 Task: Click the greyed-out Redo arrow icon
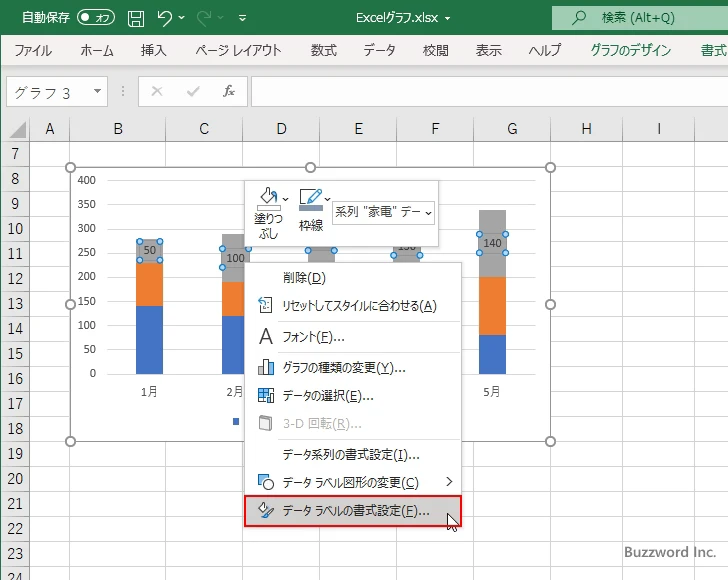click(203, 18)
